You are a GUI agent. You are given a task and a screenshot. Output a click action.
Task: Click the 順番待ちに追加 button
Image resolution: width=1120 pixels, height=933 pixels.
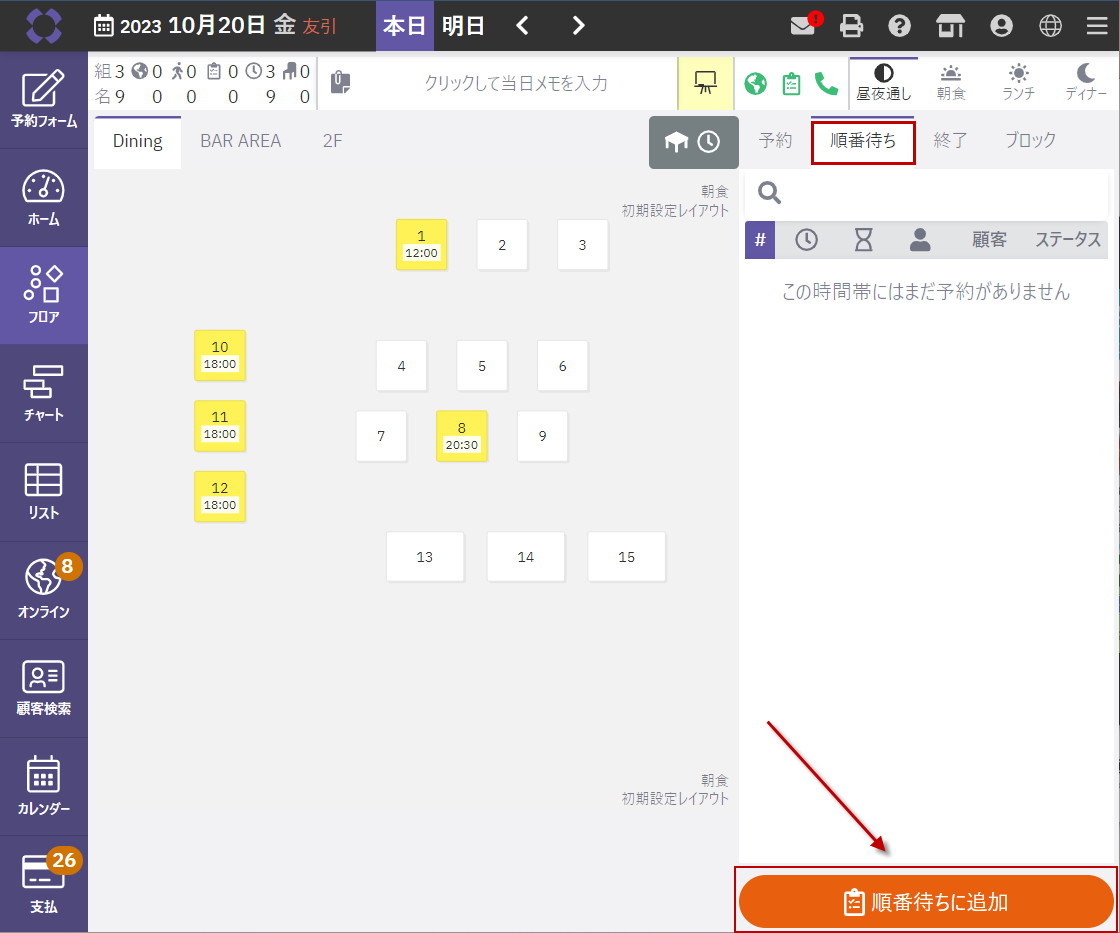[926, 902]
